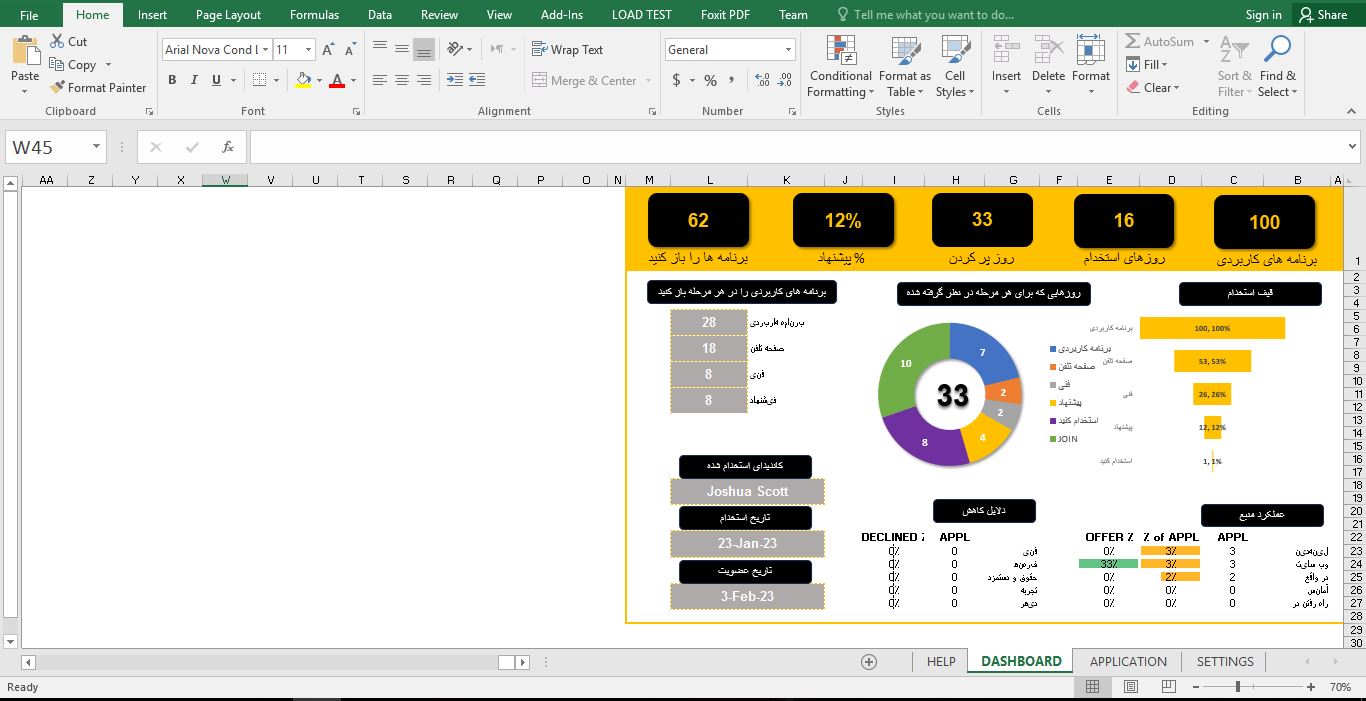Image resolution: width=1366 pixels, height=701 pixels.
Task: Click Decrease Decimal icon
Action: coord(785,80)
